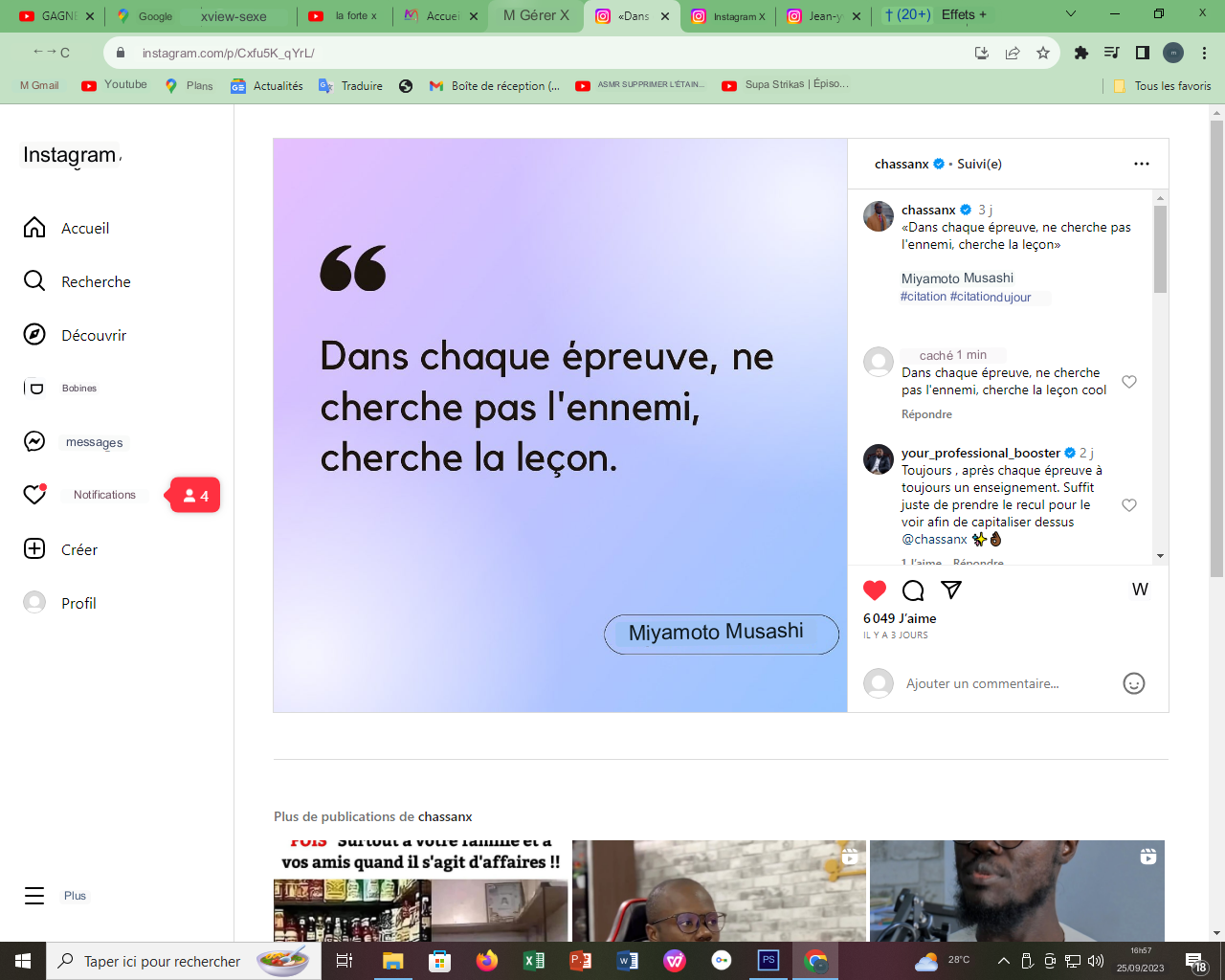
Task: Open Découvrir compass icon
Action: click(34, 335)
